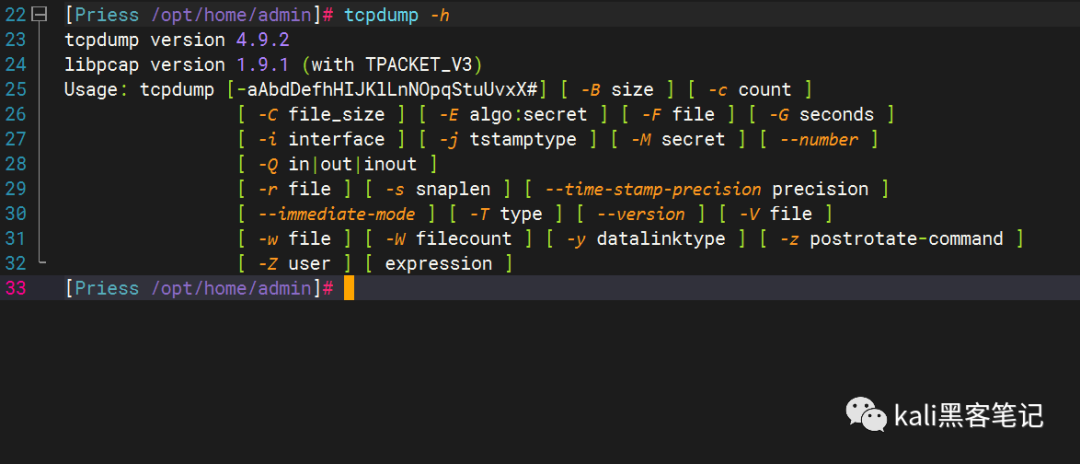The image size is (1080, 464).
Task: Click the text 'postrotate-command'
Action: point(906,239)
